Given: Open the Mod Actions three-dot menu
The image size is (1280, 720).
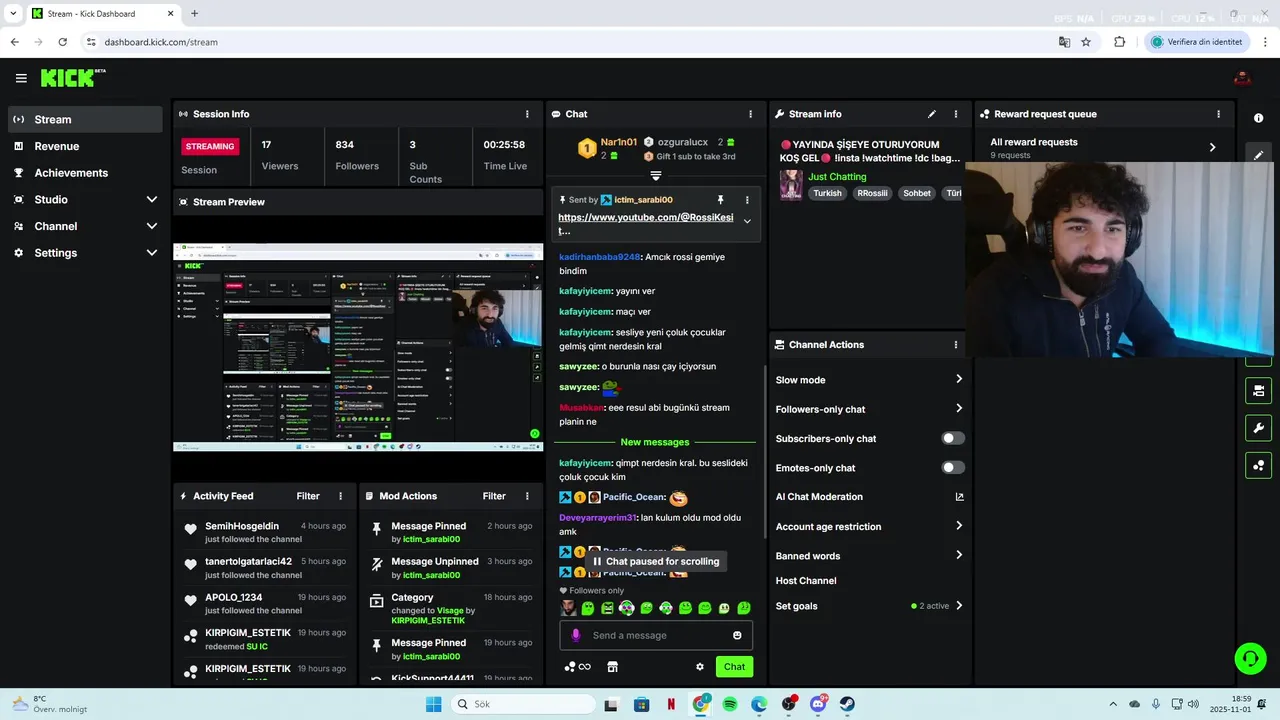Looking at the screenshot, I should coord(527,496).
